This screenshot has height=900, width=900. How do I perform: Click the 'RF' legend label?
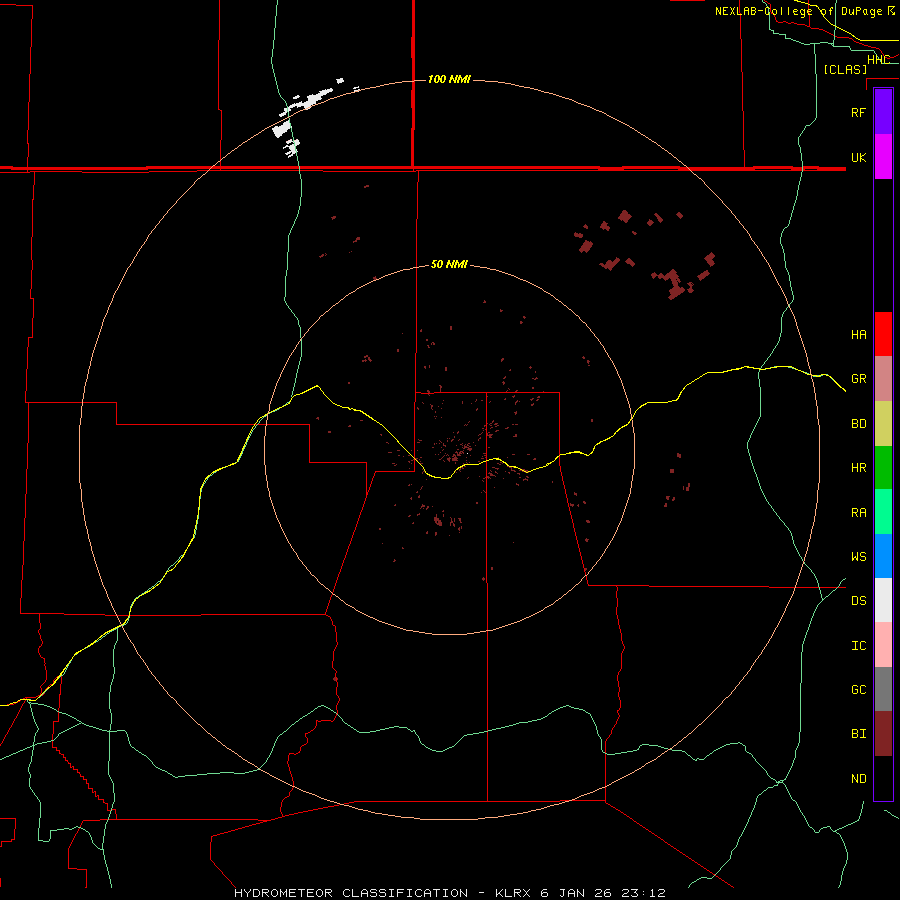pos(858,112)
